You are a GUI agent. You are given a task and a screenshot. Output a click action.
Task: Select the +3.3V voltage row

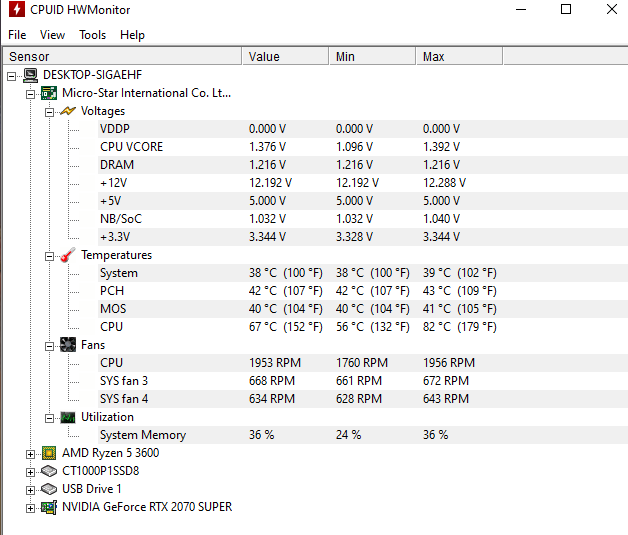coord(363,237)
